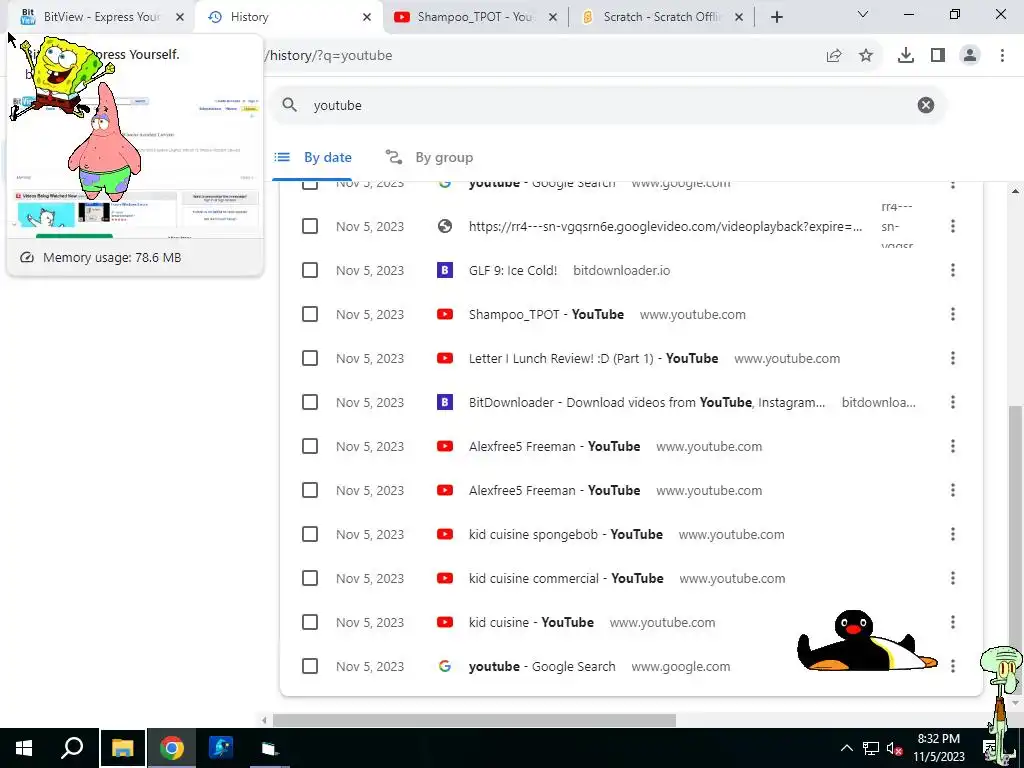
Task: Open more actions for Letter I Lunch Review
Action: pyautogui.click(x=953, y=359)
